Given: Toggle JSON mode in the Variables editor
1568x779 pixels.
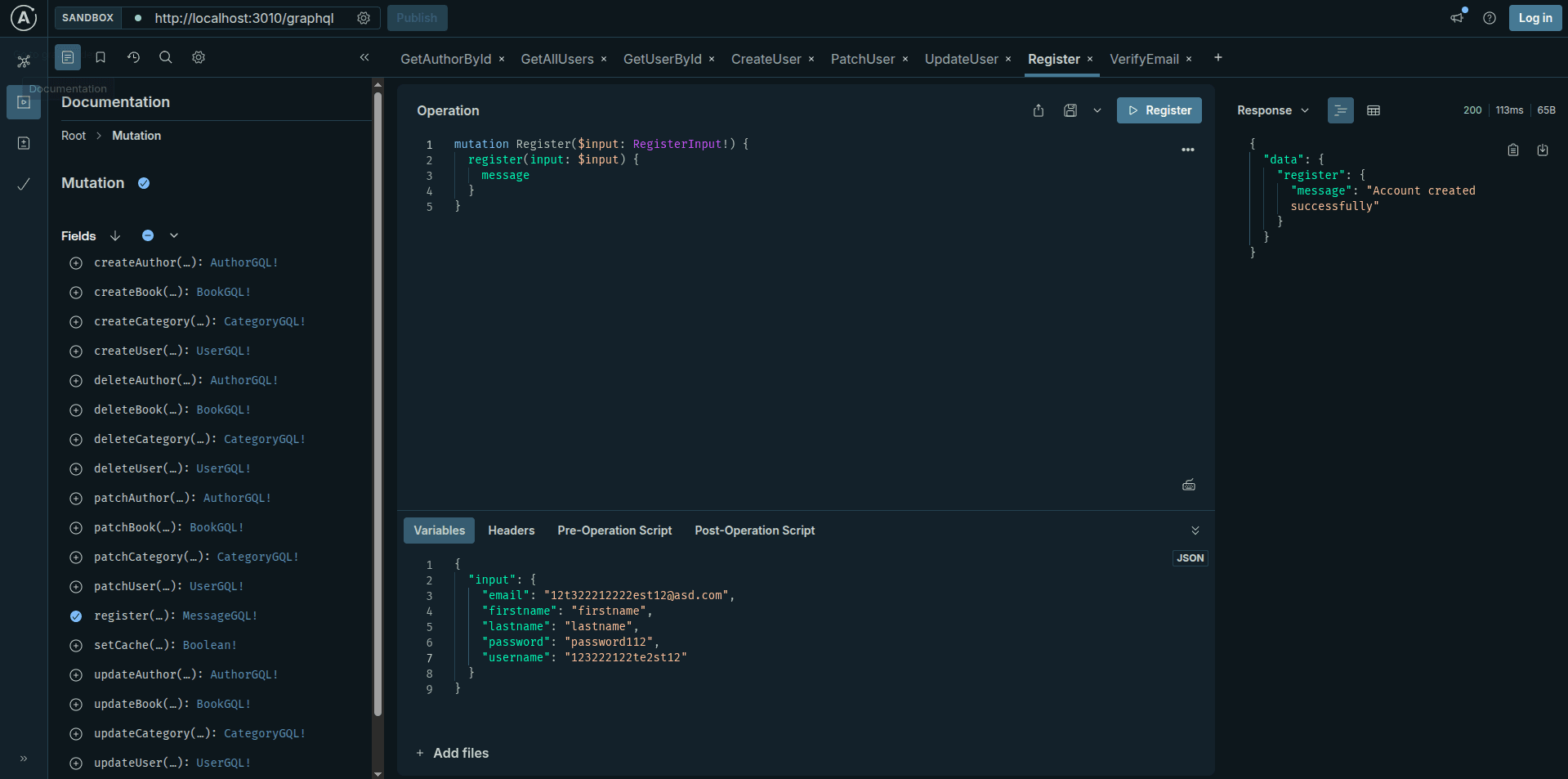Looking at the screenshot, I should pyautogui.click(x=1190, y=558).
